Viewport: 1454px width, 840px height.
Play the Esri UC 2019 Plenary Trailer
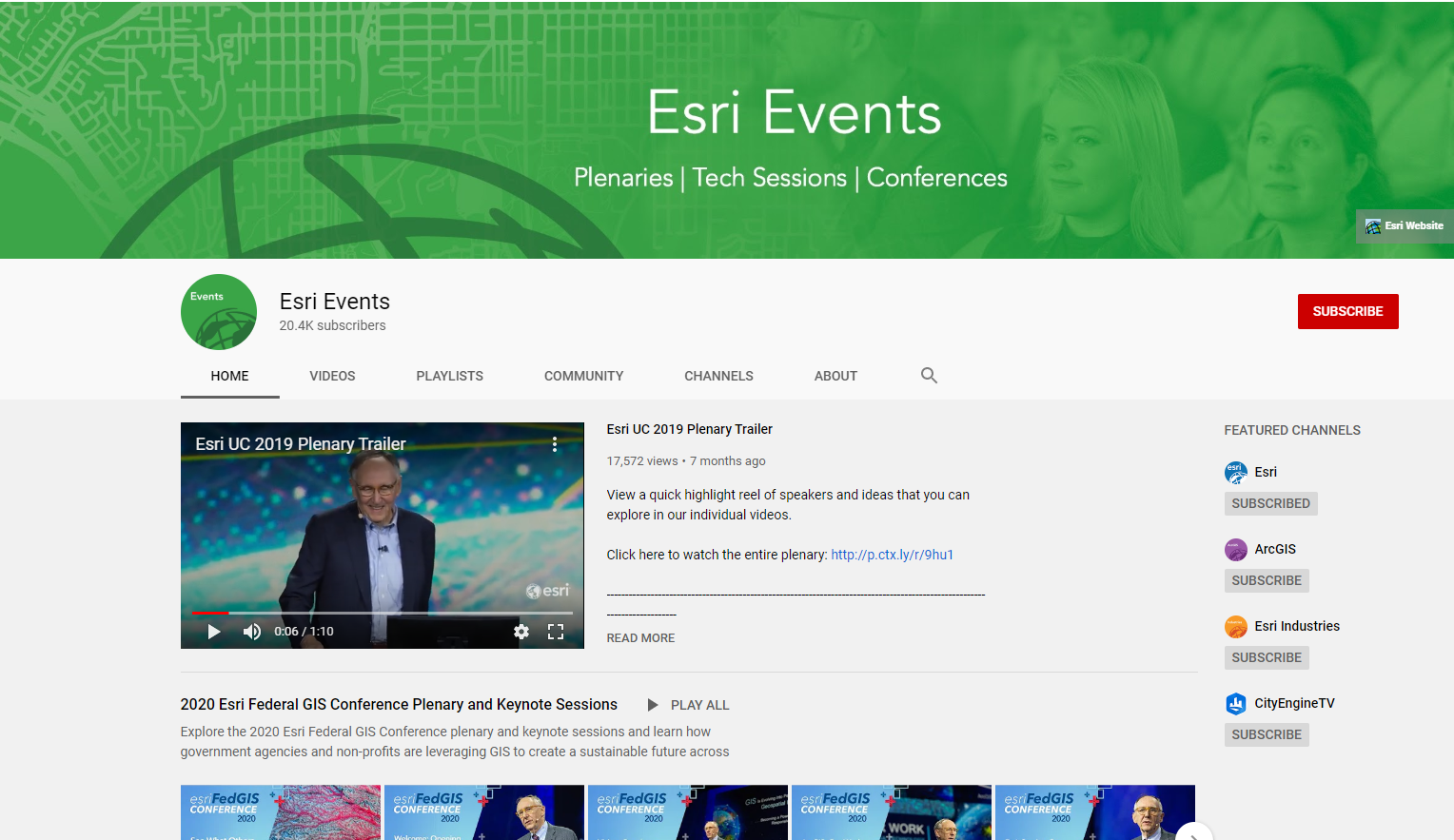[214, 632]
